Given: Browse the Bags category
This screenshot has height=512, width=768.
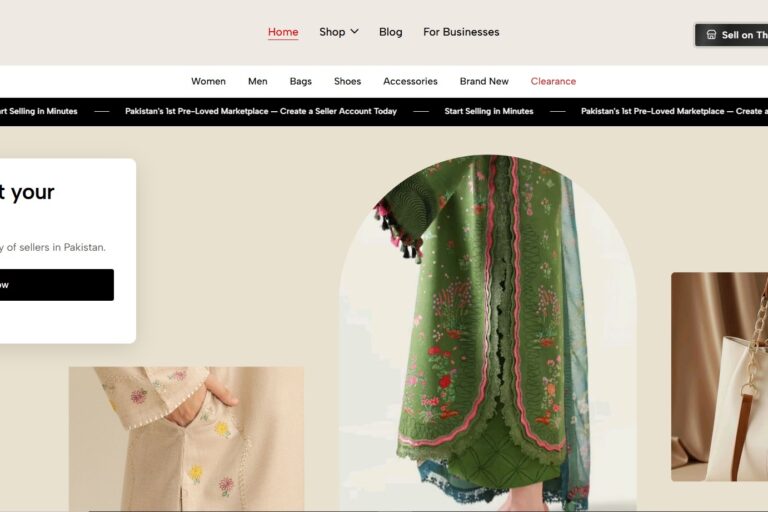Looking at the screenshot, I should coord(300,81).
